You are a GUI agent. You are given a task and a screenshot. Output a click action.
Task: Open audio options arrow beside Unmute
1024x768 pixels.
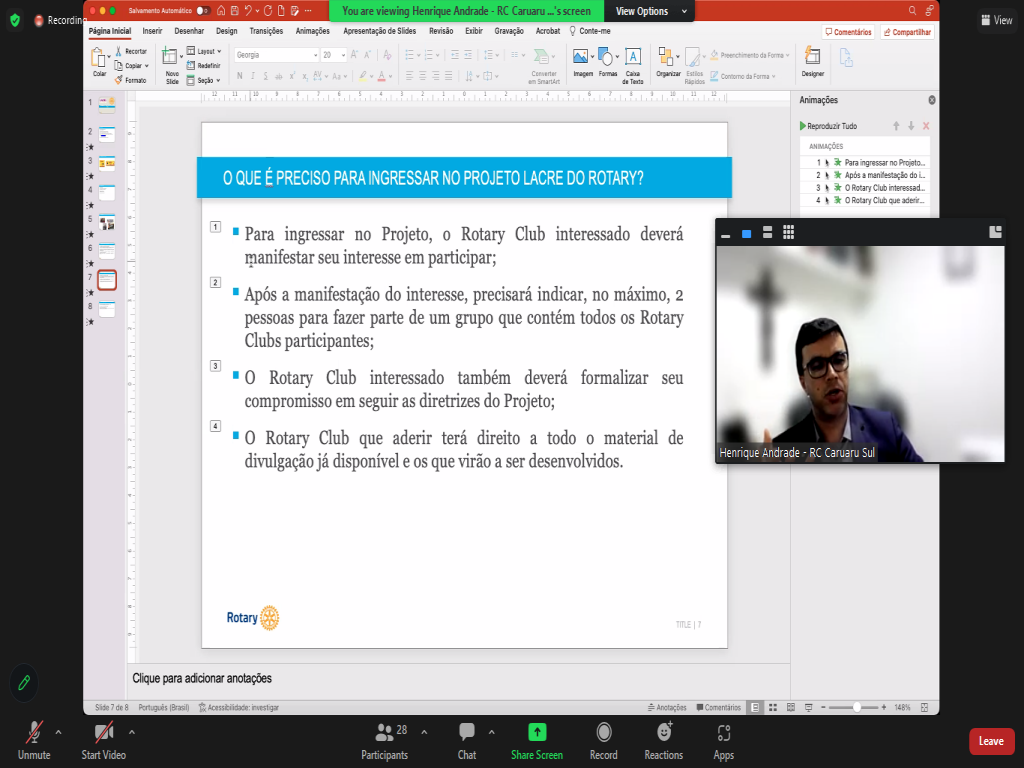58,731
